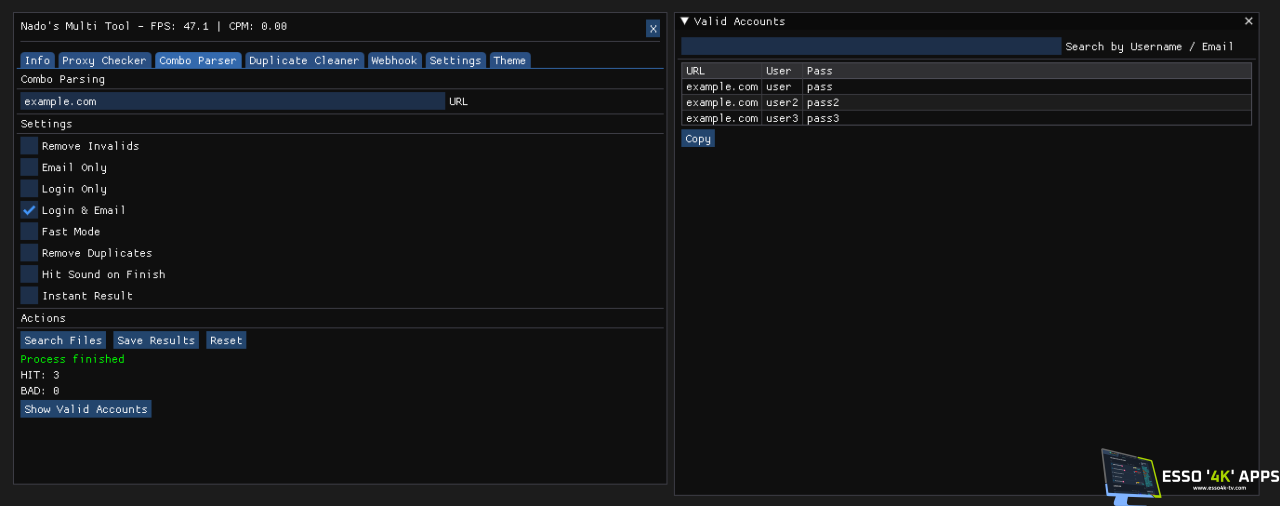Enable Hit Sound on Finish
This screenshot has height=506, width=1280.
click(29, 274)
